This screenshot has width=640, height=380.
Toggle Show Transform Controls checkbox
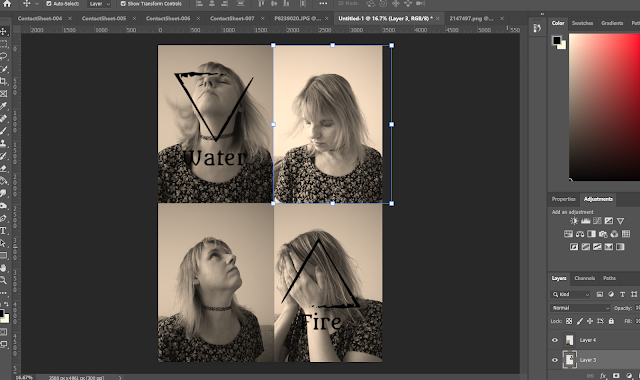coord(123,4)
